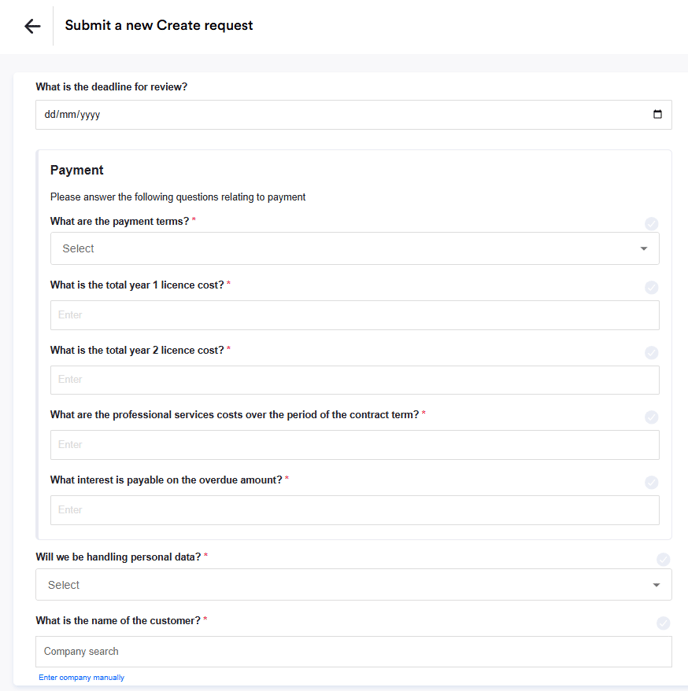Click the back arrow icon
Viewport: 688px width, 691px height.
click(x=33, y=27)
